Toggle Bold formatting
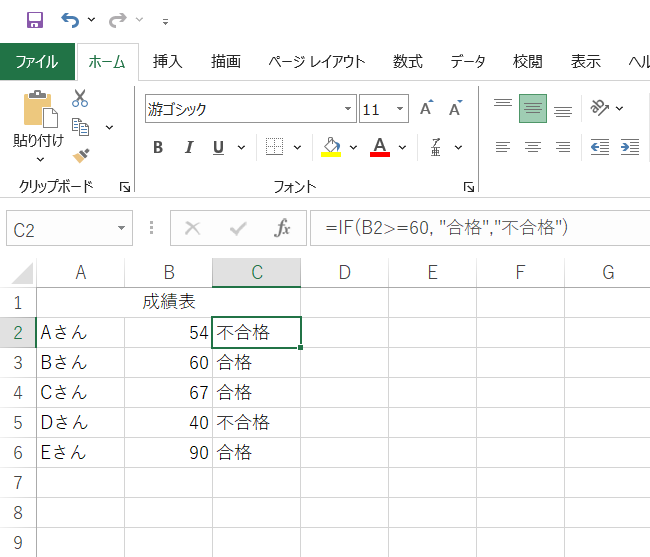Image resolution: width=650 pixels, height=557 pixels. (158, 148)
